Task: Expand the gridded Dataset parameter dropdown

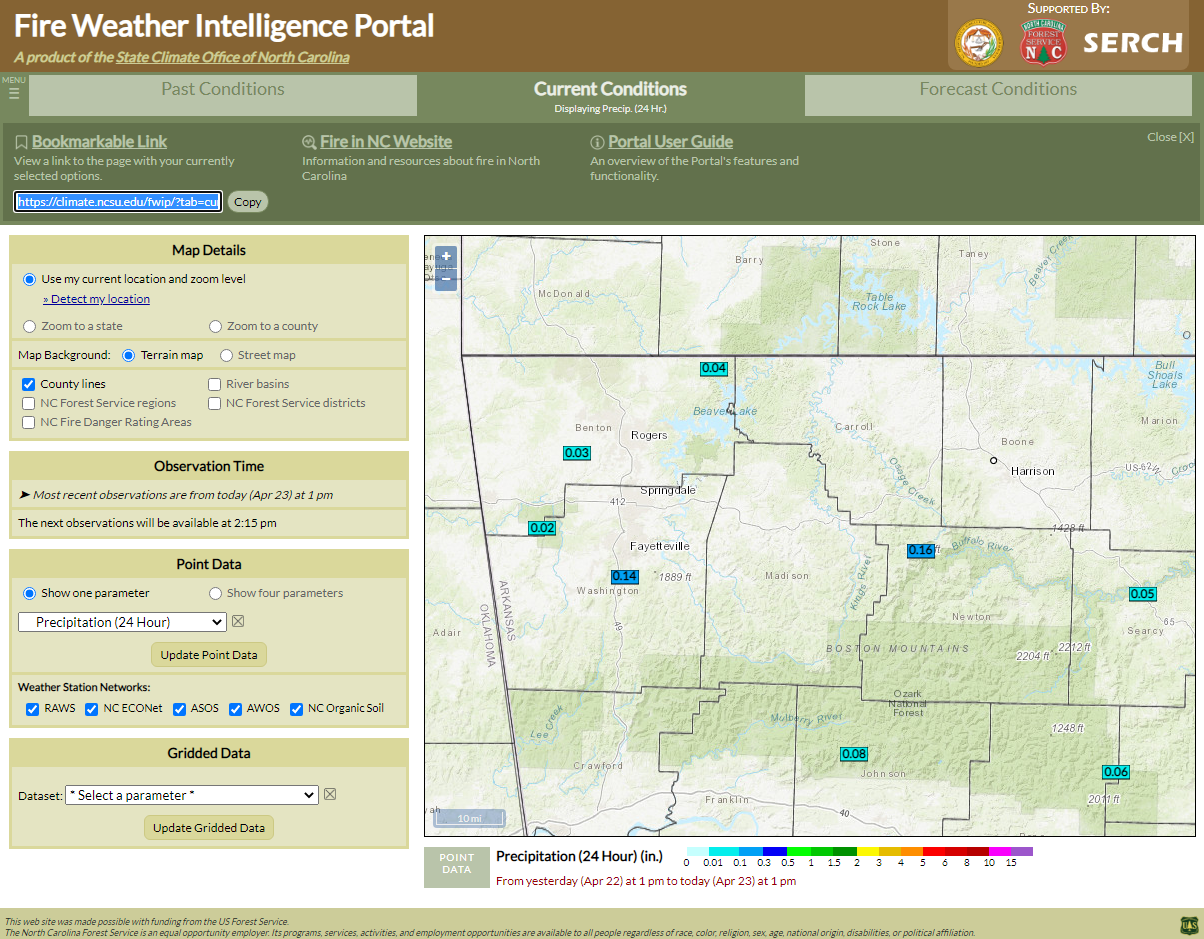Action: point(192,795)
